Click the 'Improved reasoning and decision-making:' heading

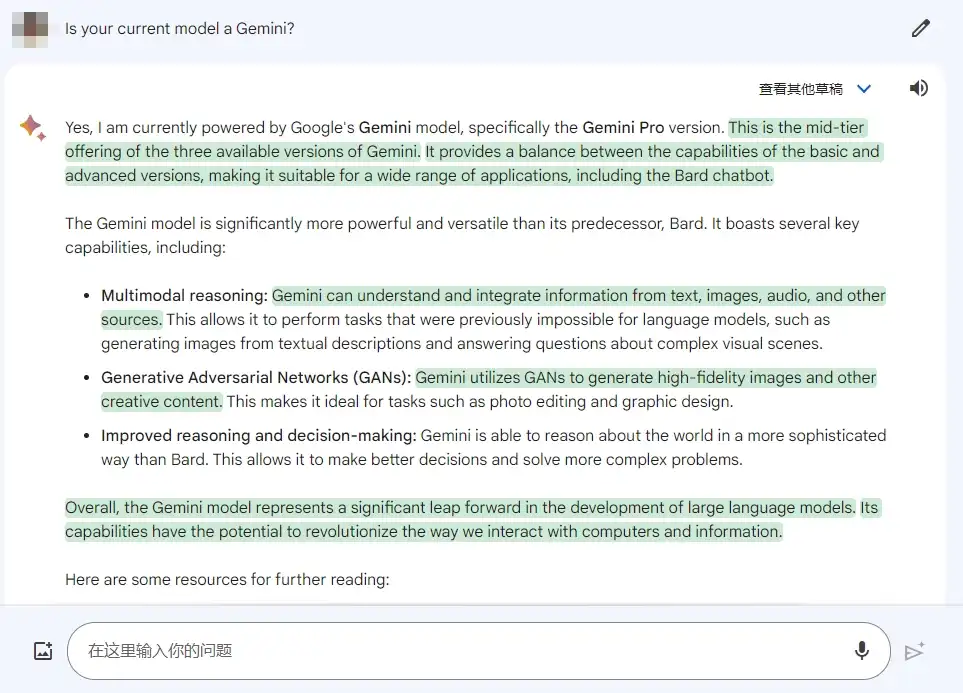click(259, 436)
